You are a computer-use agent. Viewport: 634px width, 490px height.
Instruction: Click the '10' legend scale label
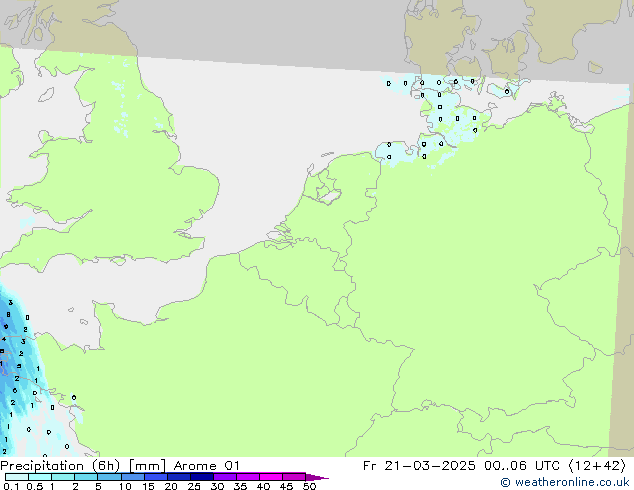click(x=125, y=486)
